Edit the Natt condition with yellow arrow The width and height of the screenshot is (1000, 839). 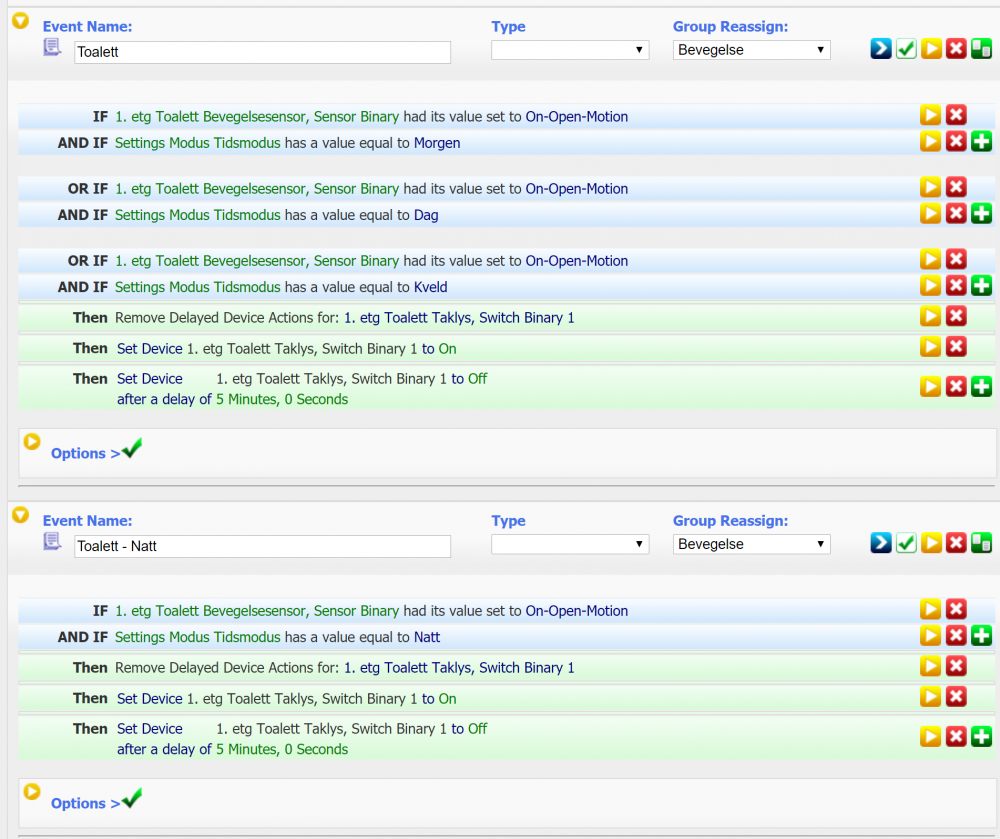[x=931, y=636]
